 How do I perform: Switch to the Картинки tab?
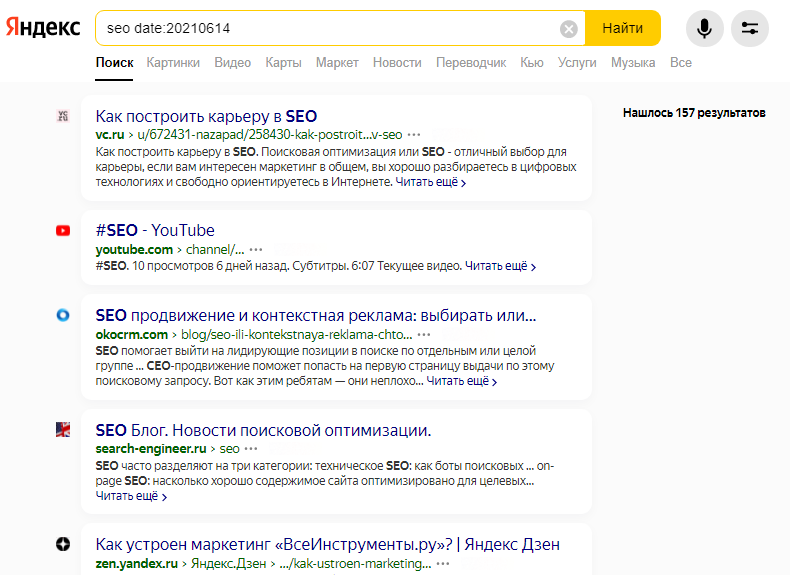pyautogui.click(x=173, y=62)
